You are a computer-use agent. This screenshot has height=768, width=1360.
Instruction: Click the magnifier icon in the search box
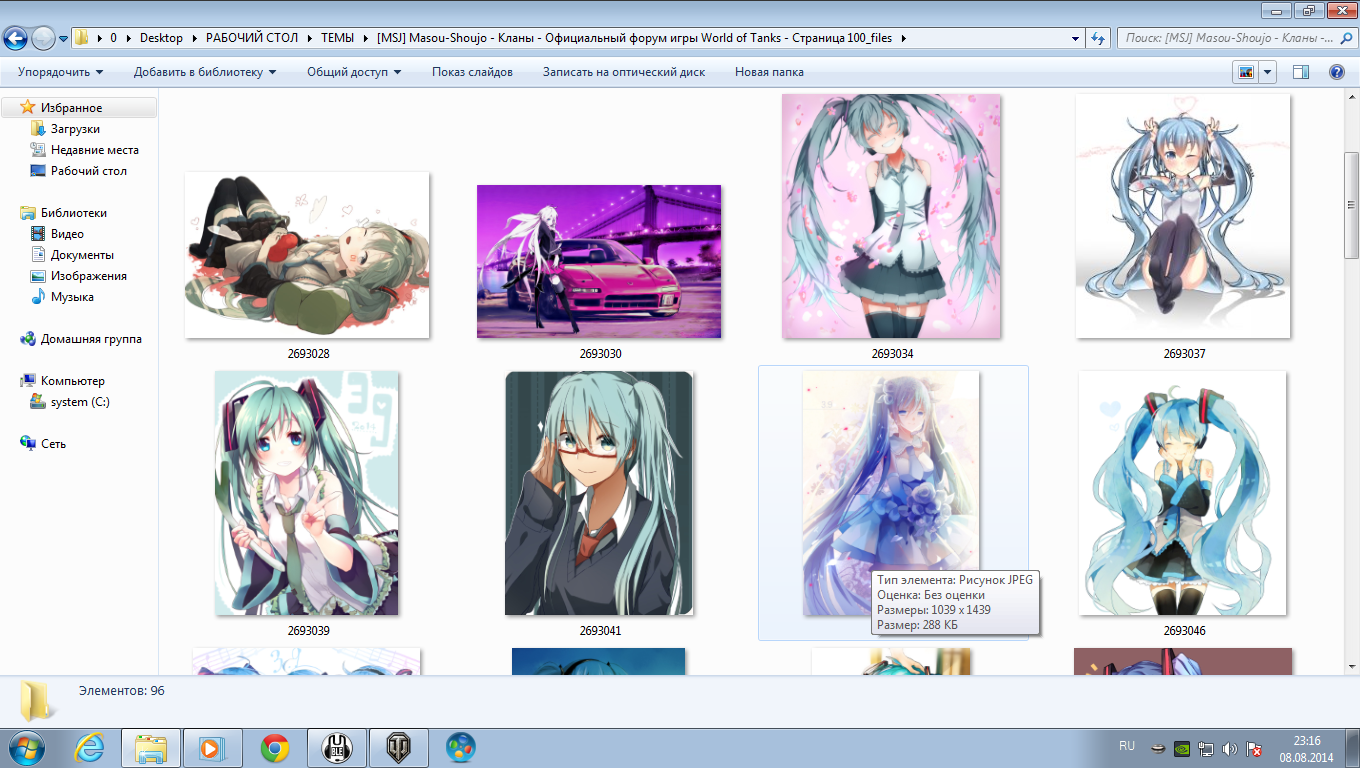(x=1345, y=38)
